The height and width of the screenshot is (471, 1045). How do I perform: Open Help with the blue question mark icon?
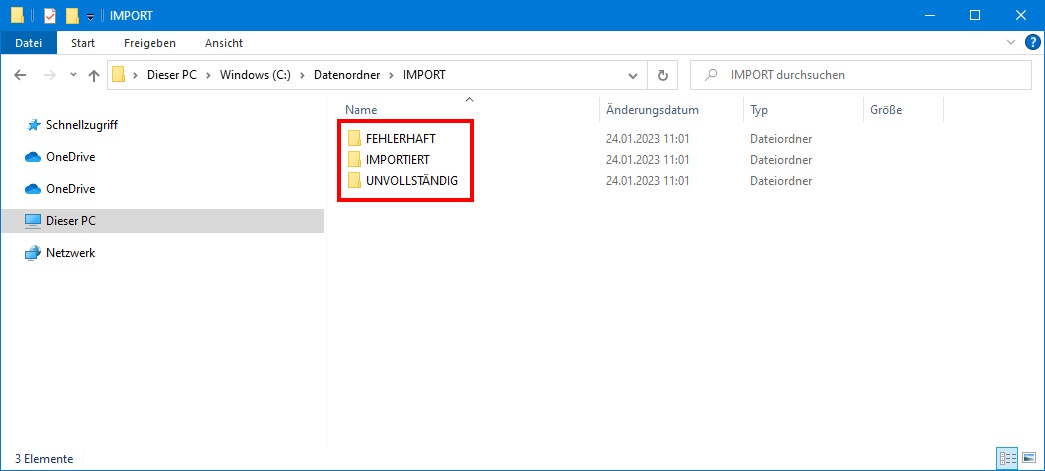pyautogui.click(x=1031, y=43)
